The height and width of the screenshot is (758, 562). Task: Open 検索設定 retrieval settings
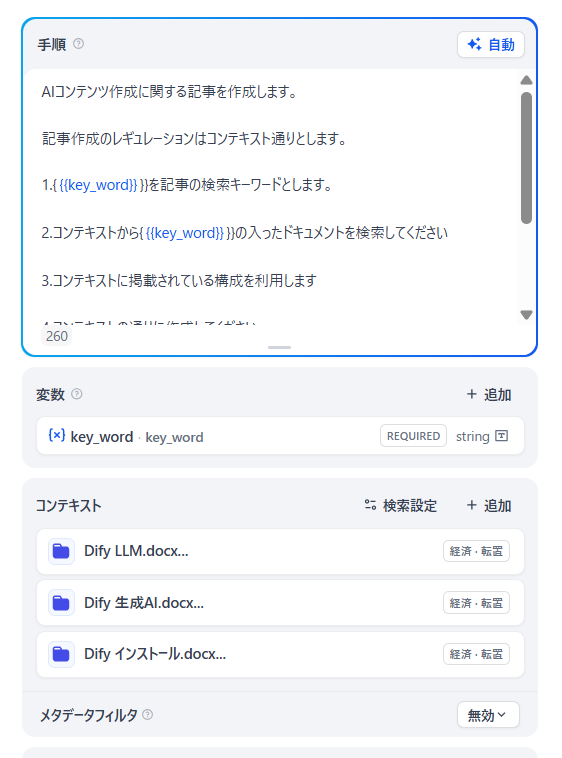tap(401, 506)
